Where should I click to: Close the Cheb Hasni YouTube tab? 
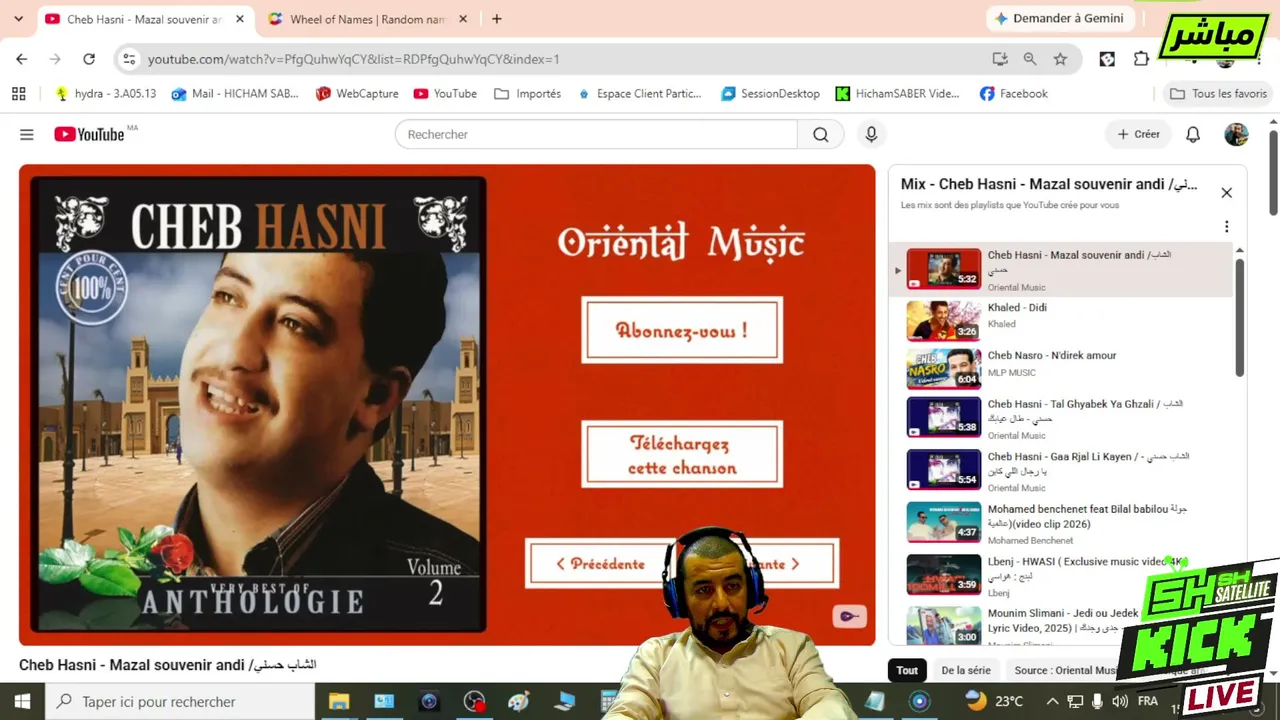[239, 19]
